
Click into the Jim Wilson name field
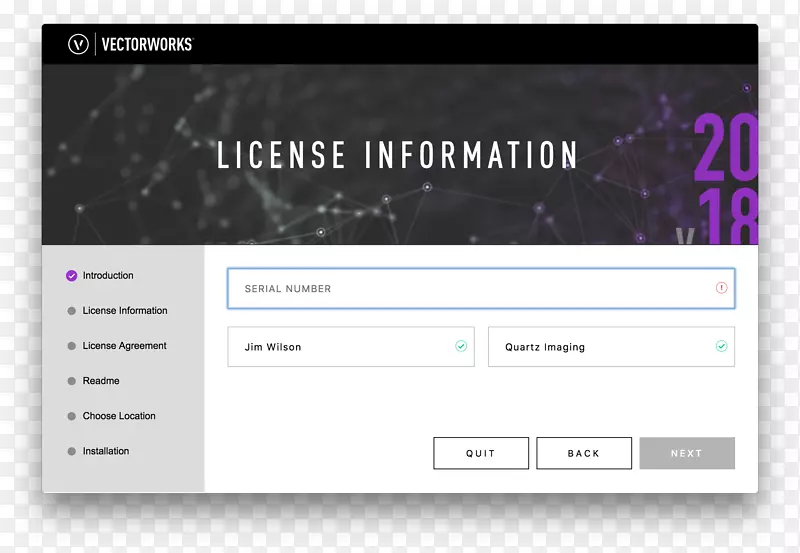coord(340,347)
